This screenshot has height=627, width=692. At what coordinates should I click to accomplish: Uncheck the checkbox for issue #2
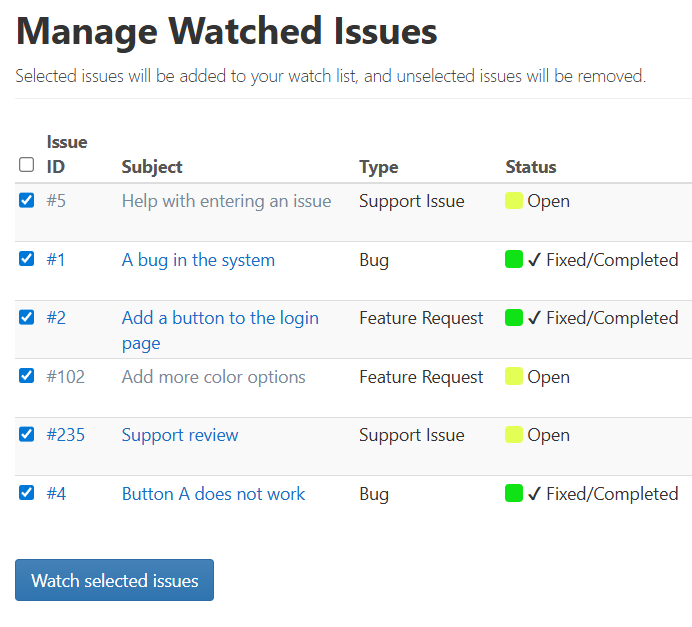[27, 317]
